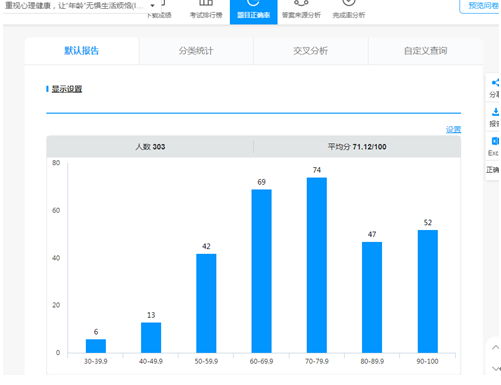
Task: Switch to the 分类统计 tab
Action: [x=196, y=51]
